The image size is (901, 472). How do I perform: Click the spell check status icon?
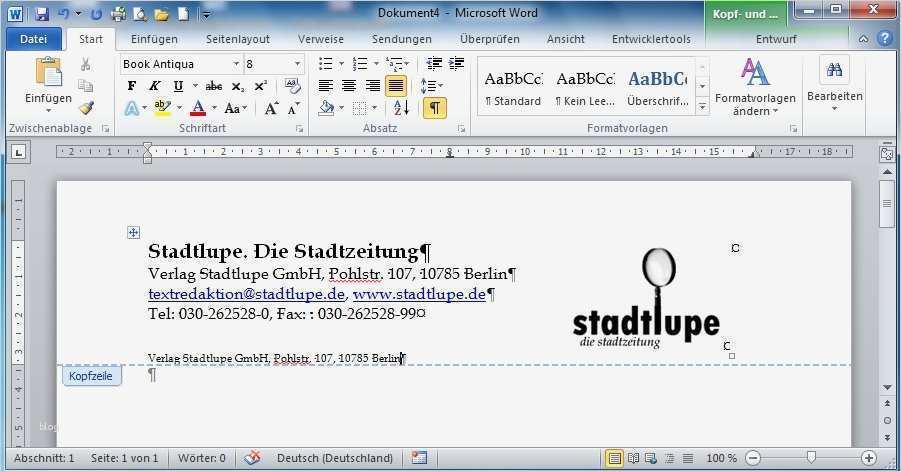click(x=252, y=458)
